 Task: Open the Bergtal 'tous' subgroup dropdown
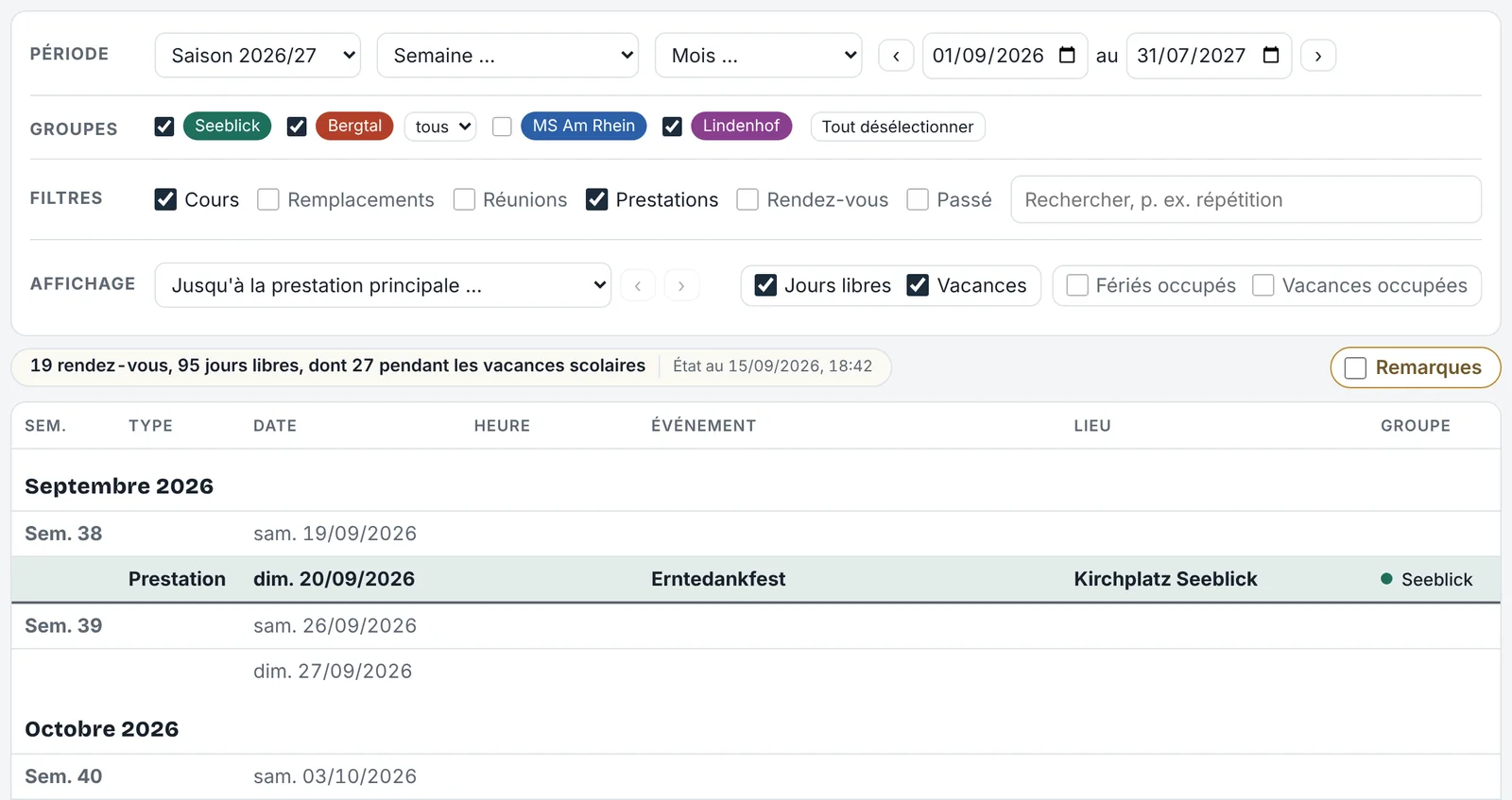[x=440, y=127]
